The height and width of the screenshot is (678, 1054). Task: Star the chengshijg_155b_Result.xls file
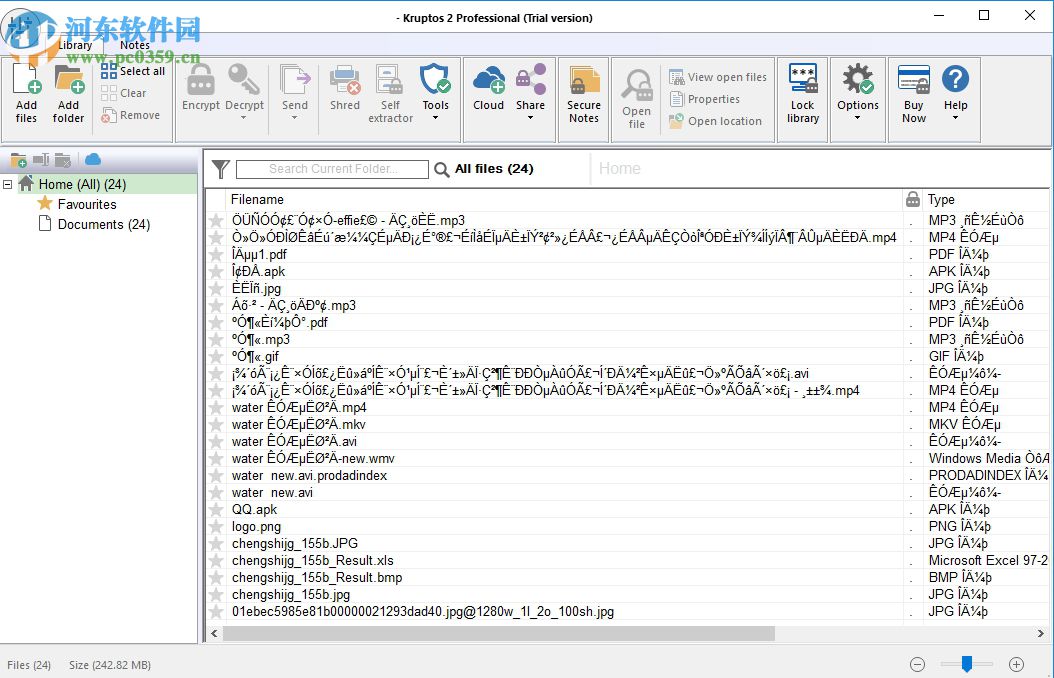click(216, 561)
